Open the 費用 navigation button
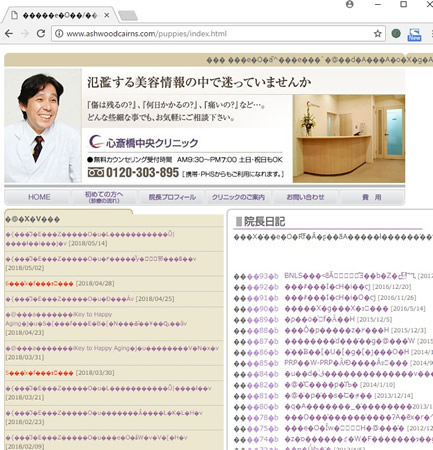 pos(372,197)
